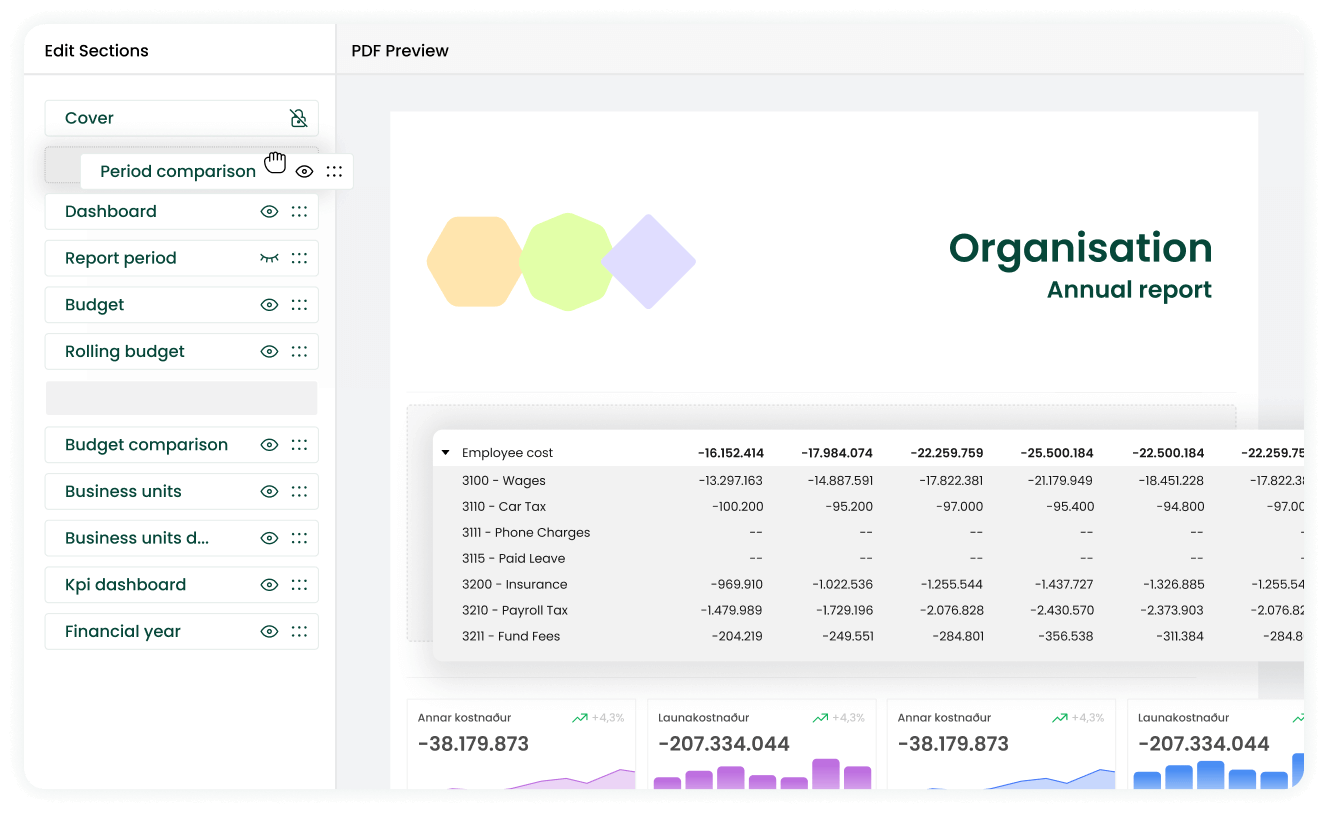The image size is (1329, 814).
Task: Click drag handle for Rolling budget
Action: pos(299,352)
